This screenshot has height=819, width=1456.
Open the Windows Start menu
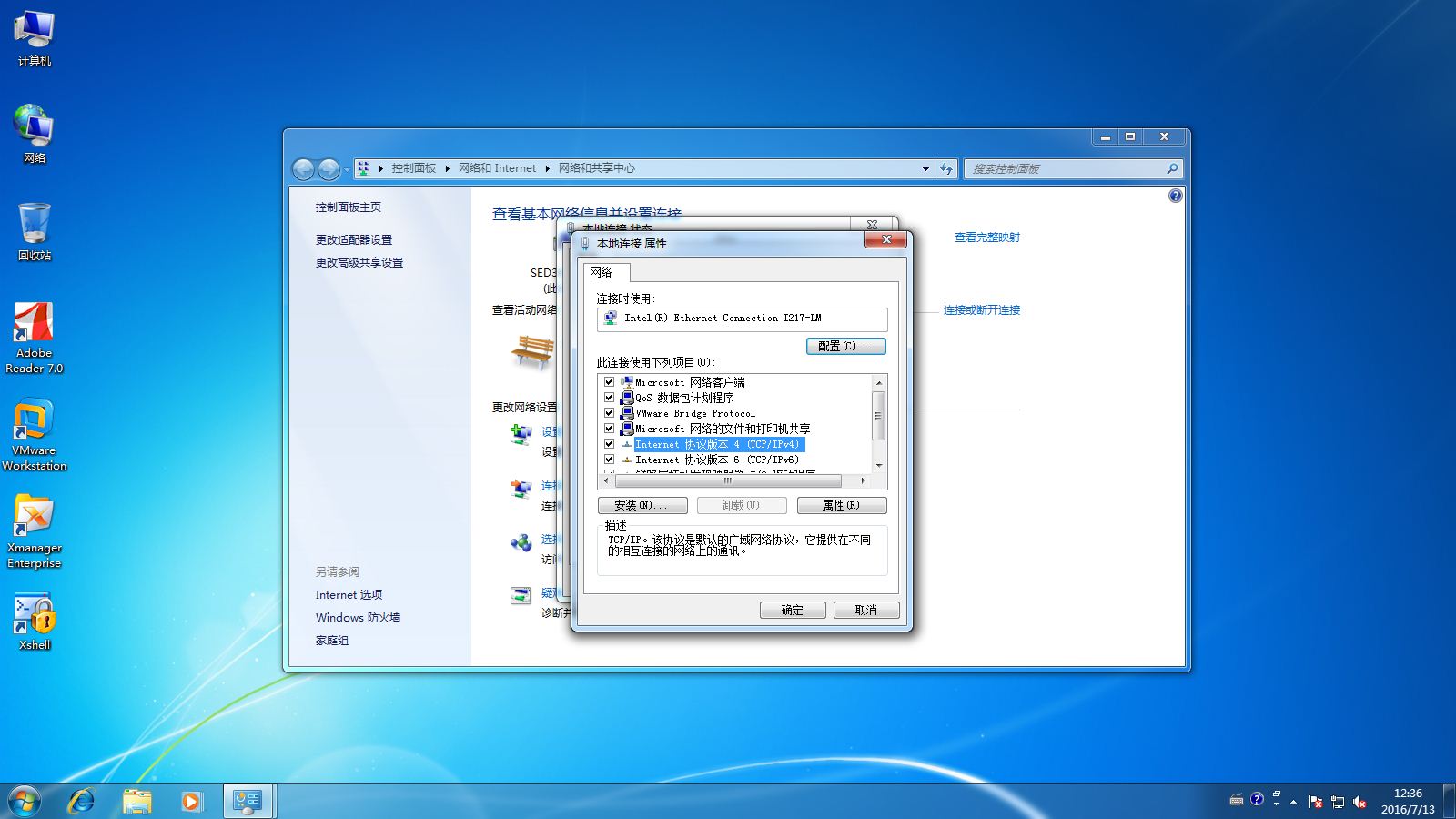(x=25, y=801)
